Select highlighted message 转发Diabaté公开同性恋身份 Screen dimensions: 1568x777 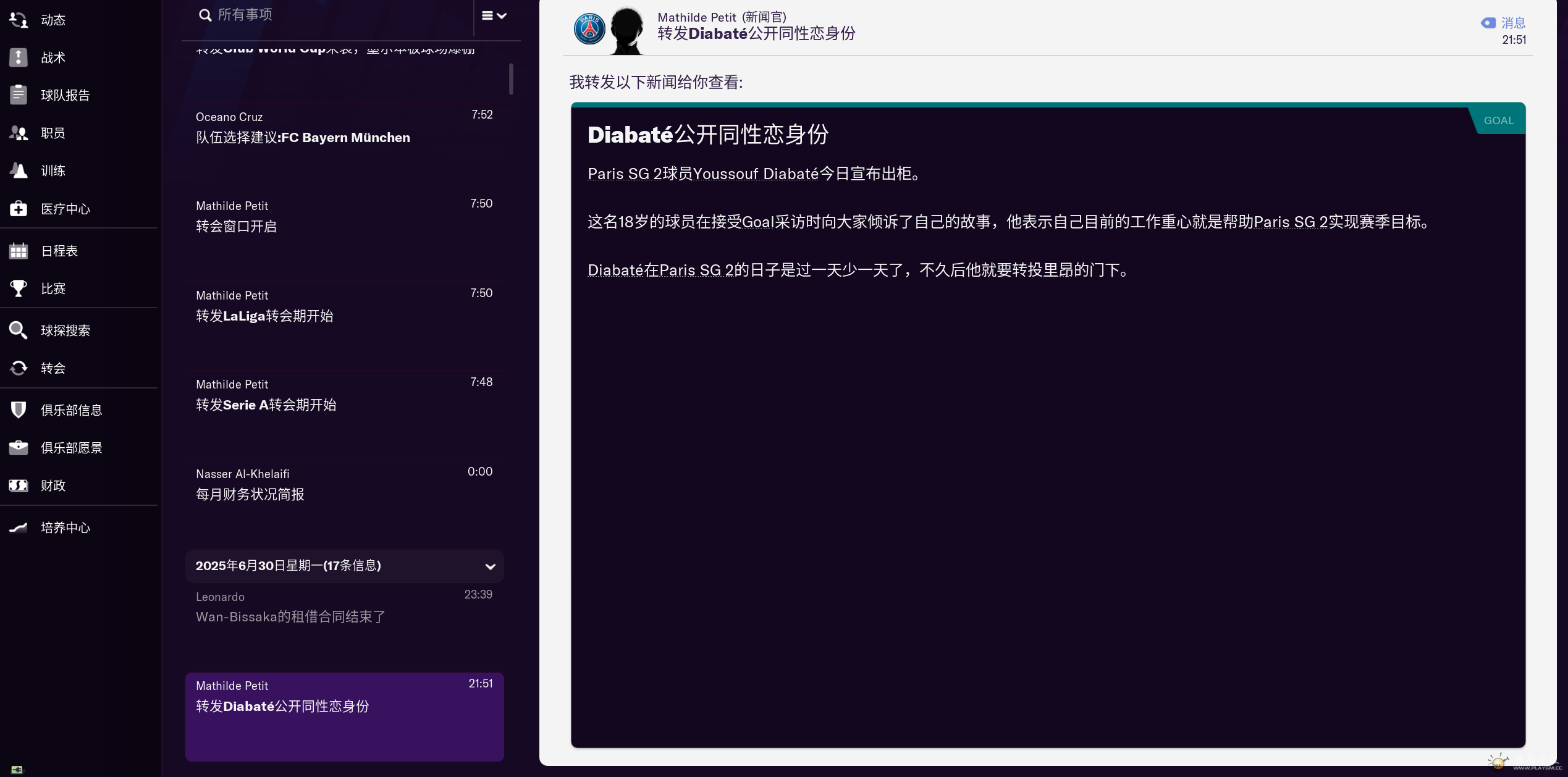click(x=345, y=716)
